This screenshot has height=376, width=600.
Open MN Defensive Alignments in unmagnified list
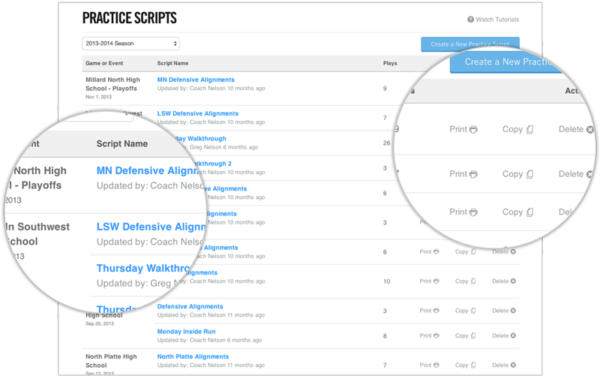pyautogui.click(x=196, y=80)
